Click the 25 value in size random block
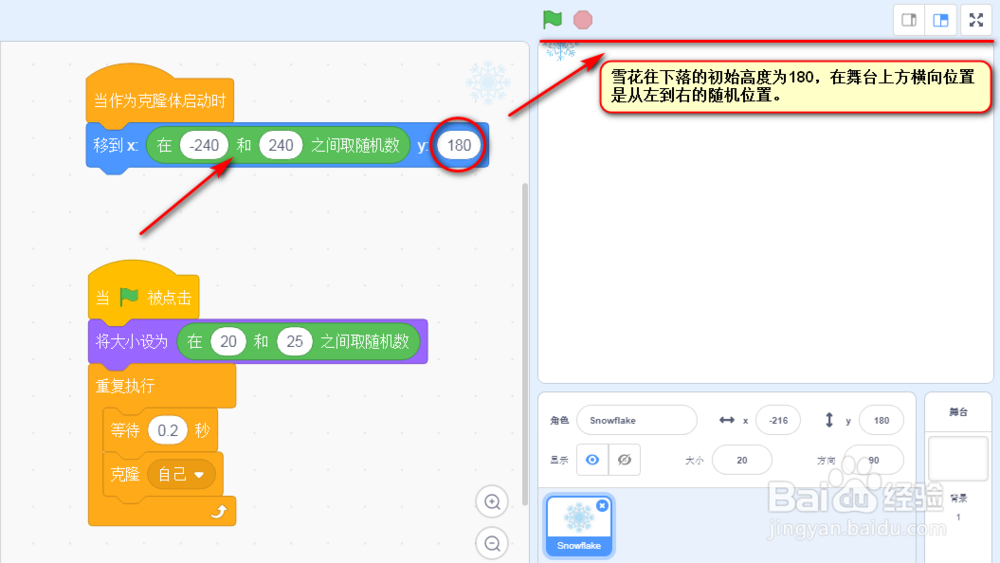The image size is (1000, 563). pos(295,342)
